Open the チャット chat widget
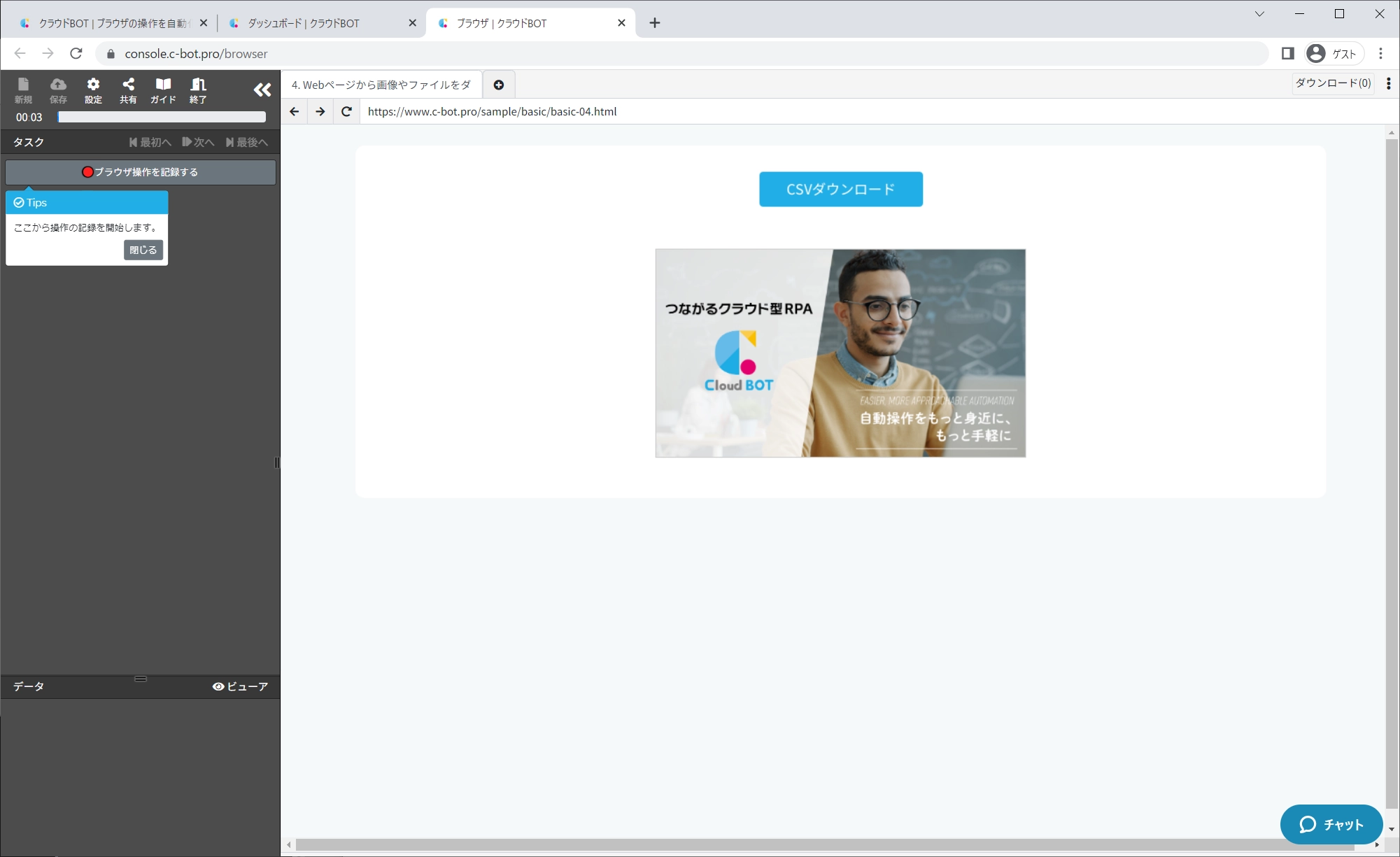The height and width of the screenshot is (857, 1400). [x=1331, y=824]
